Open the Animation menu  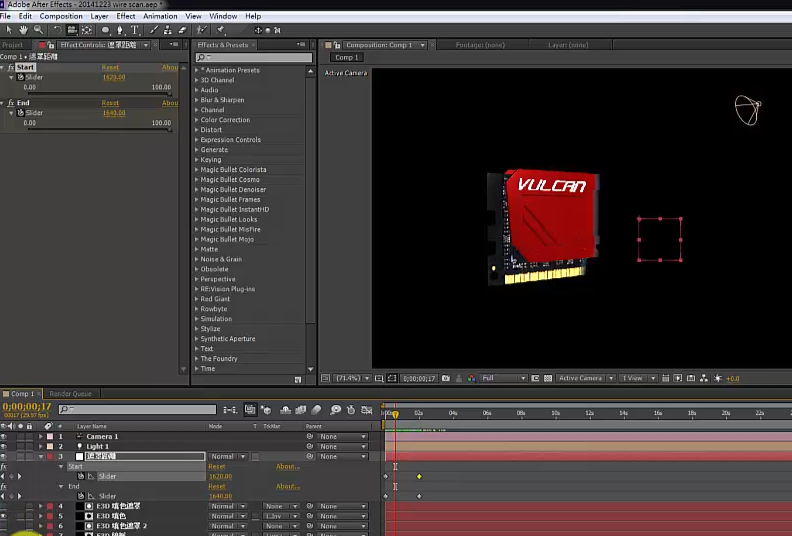[x=160, y=16]
